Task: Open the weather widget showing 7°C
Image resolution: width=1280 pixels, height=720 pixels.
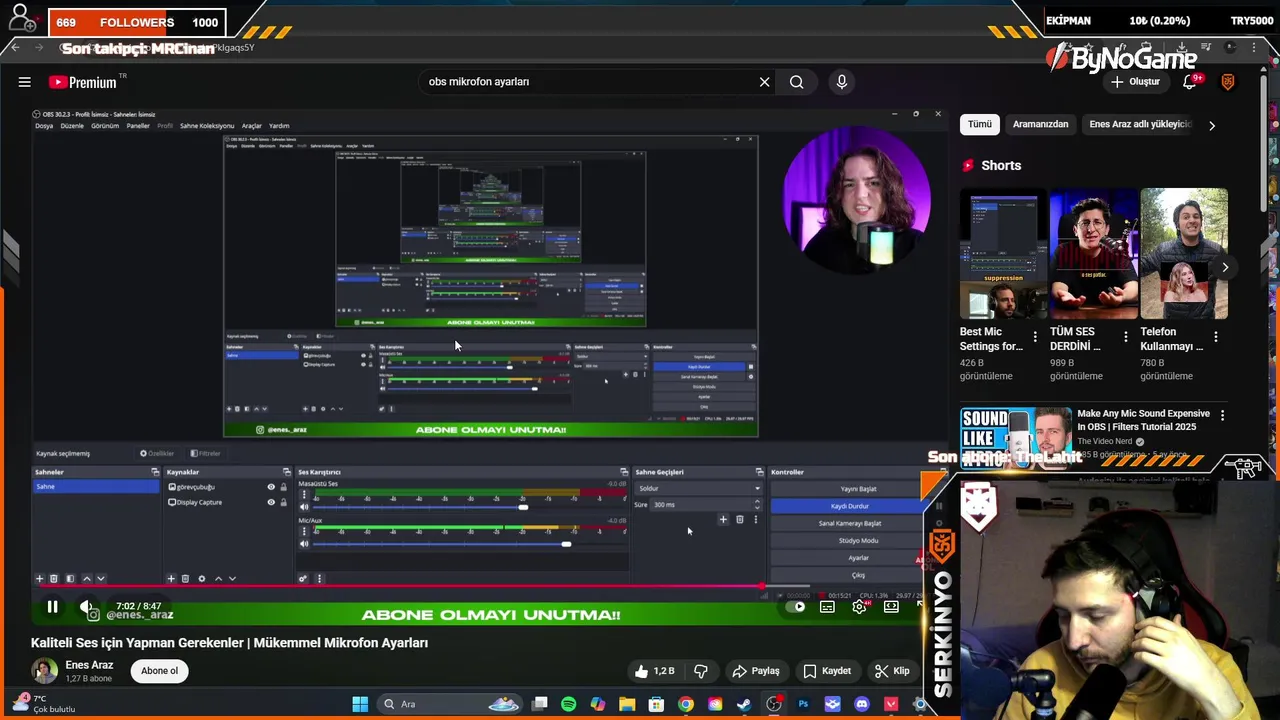Action: 42,704
